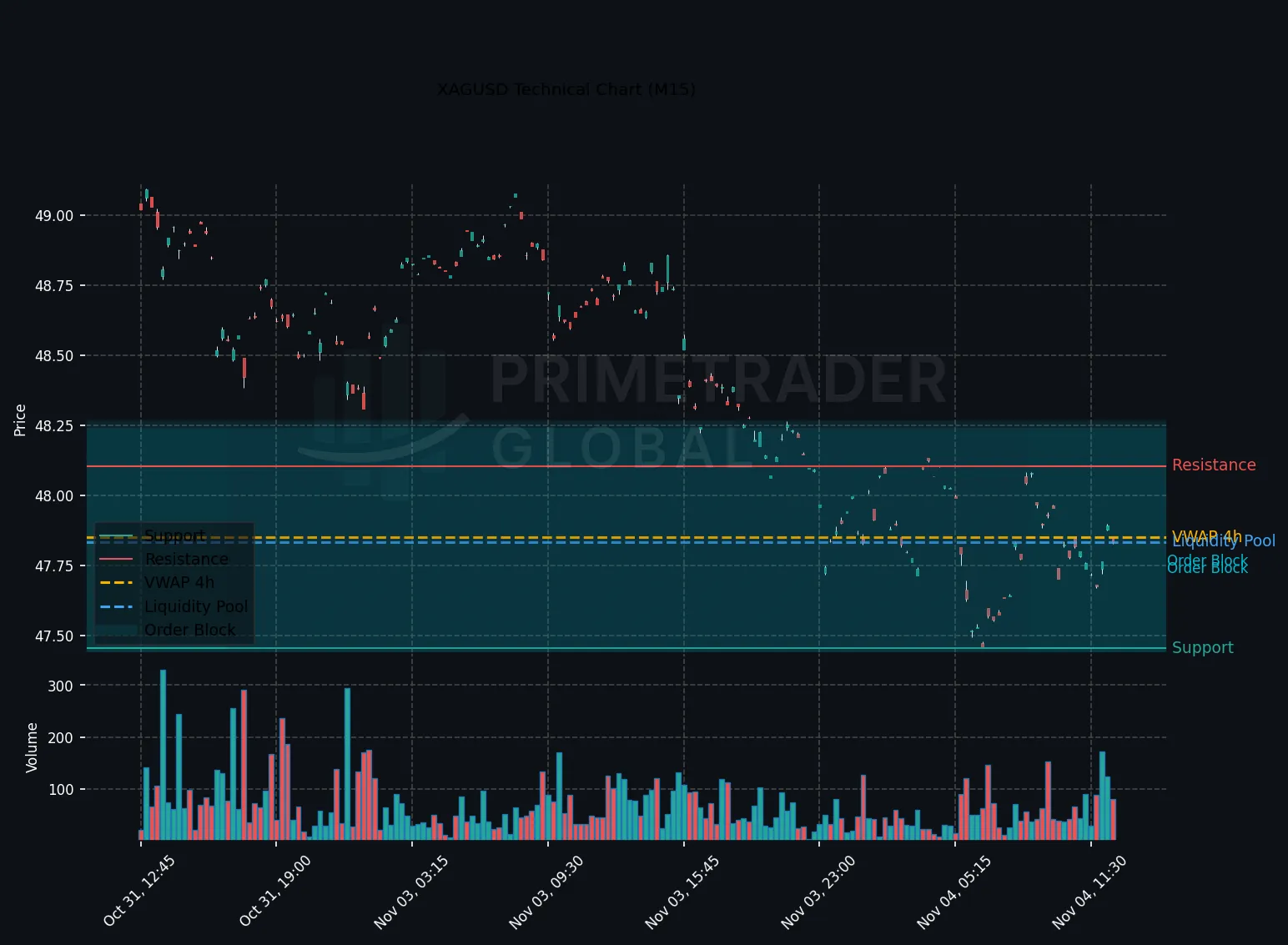This screenshot has width=1288, height=945.
Task: Select the blue Liquidity Pool dash sample in legend
Action: (x=116, y=606)
